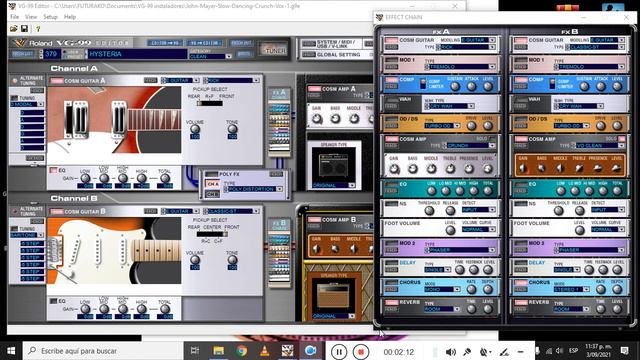Toggle FX B CHORUS on/off switch
This screenshot has height=360, width=640.
[x=520, y=282]
